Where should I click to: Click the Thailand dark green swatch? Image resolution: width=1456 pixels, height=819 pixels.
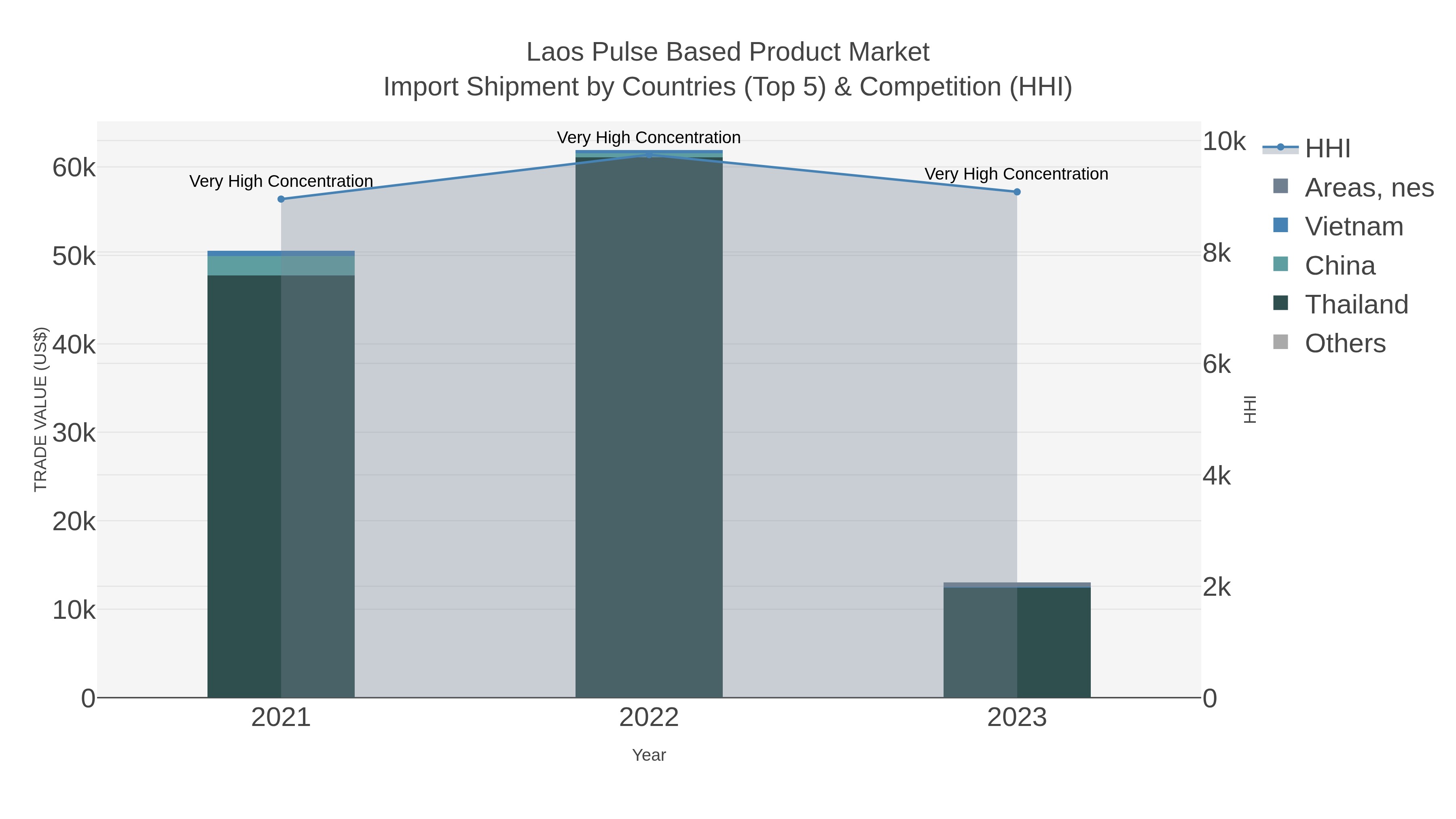1281,303
